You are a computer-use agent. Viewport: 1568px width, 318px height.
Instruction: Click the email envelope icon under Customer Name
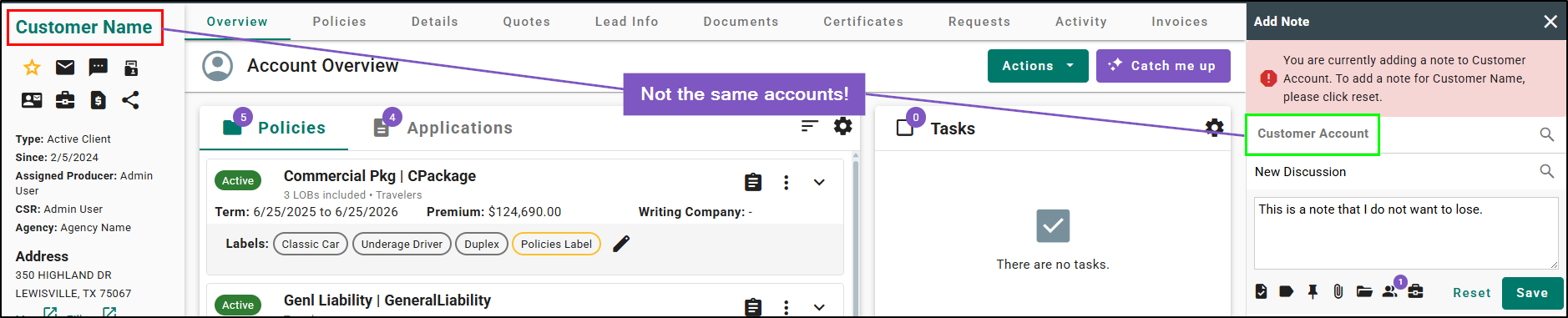(x=65, y=68)
